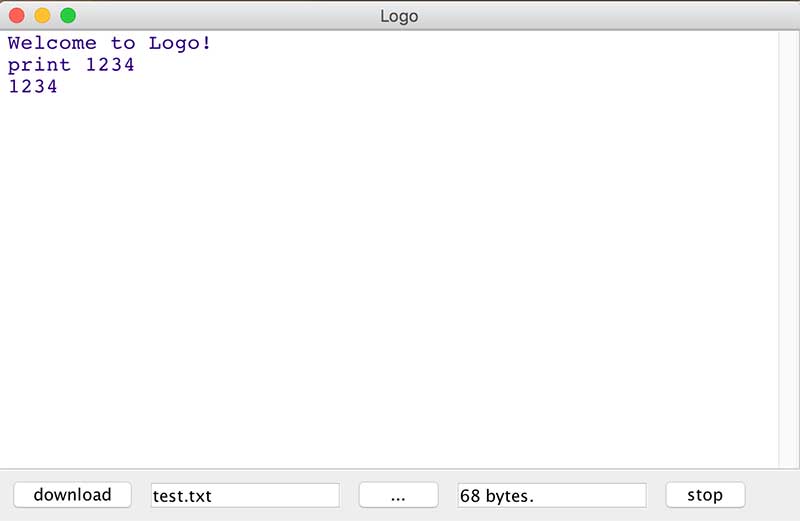Minimize the window using yellow button

[42, 16]
